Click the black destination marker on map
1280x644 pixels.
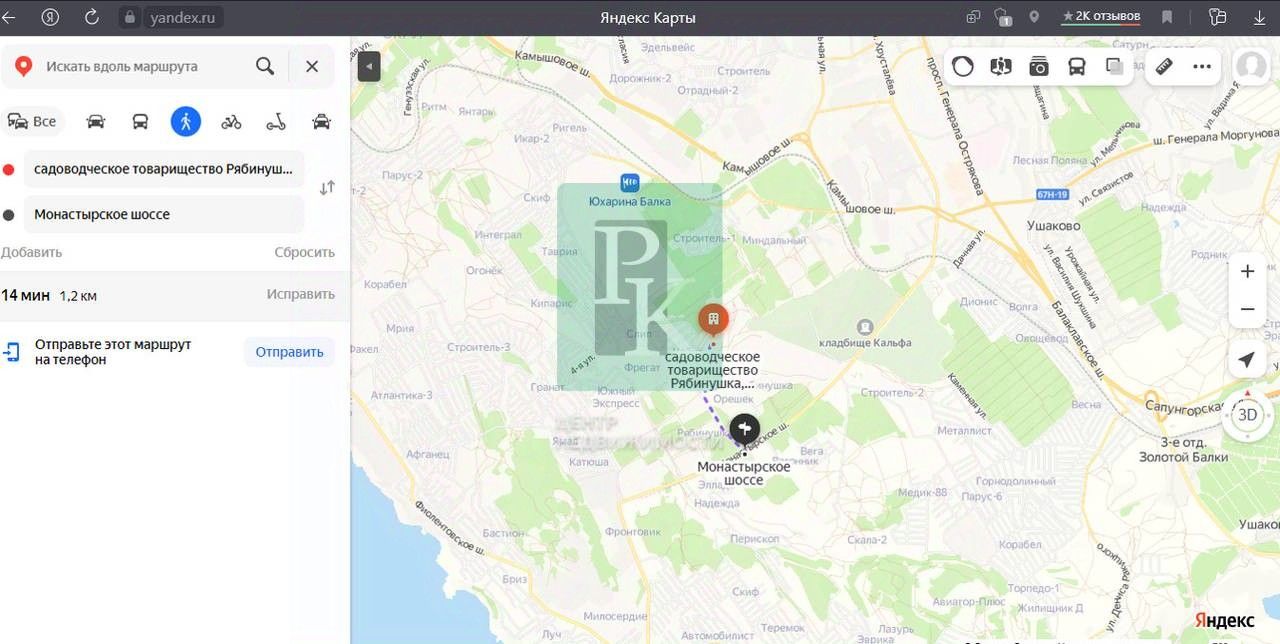click(745, 430)
